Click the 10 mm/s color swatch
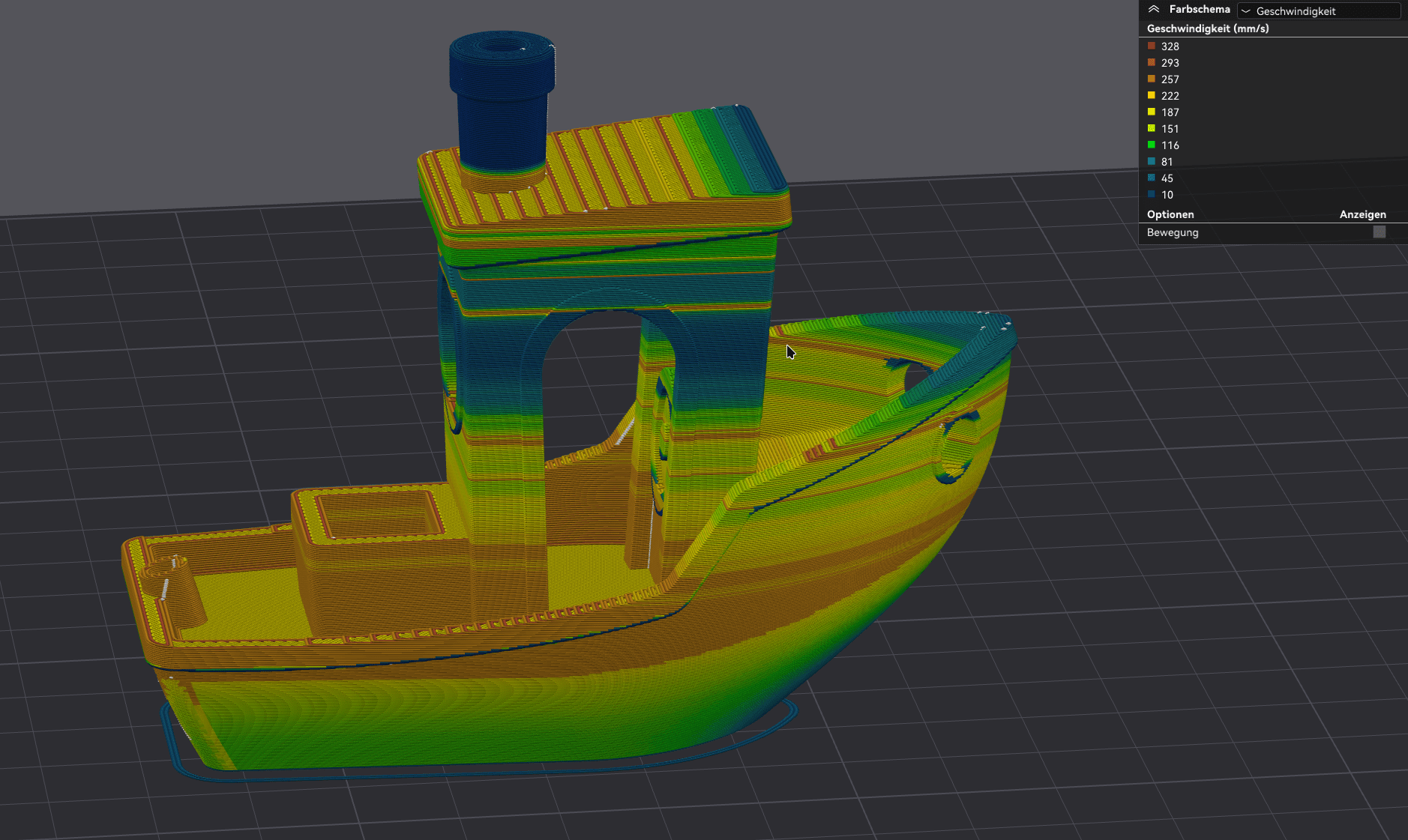 coord(1152,195)
